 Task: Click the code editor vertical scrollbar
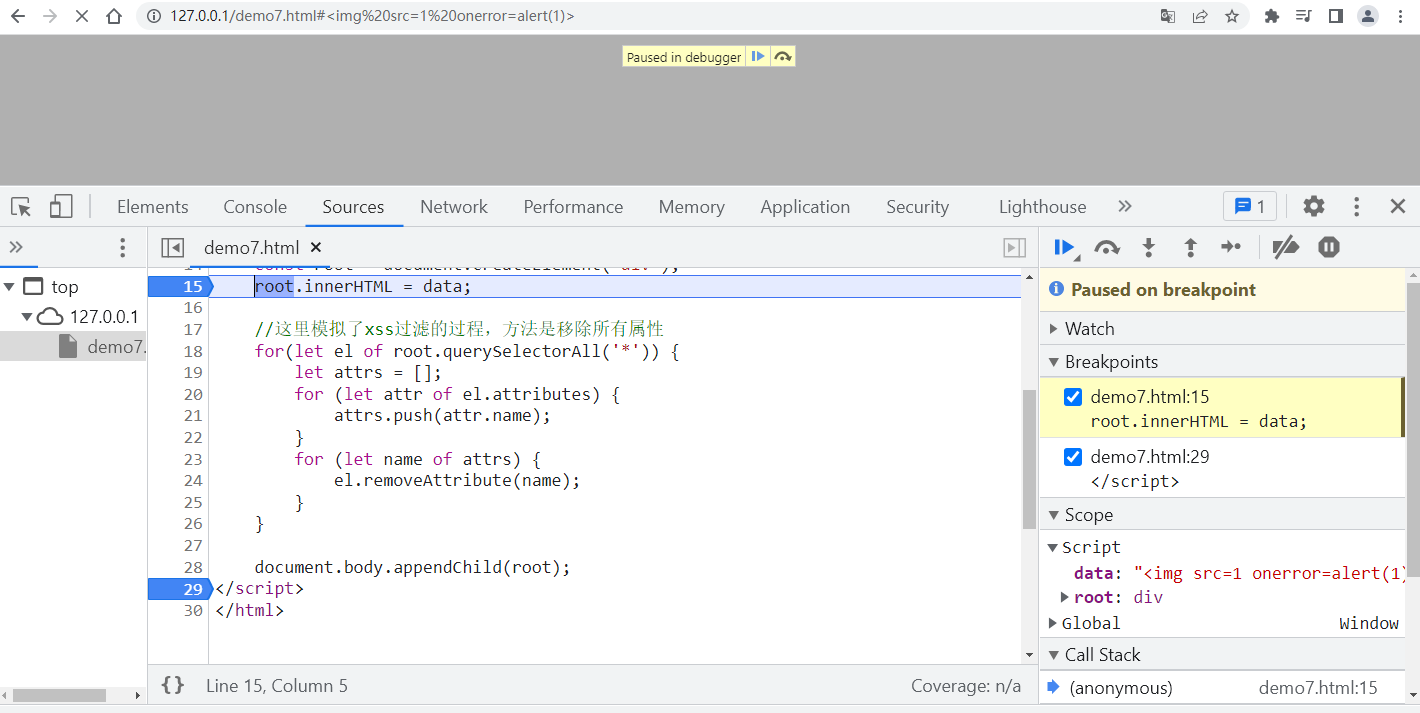click(x=1029, y=459)
